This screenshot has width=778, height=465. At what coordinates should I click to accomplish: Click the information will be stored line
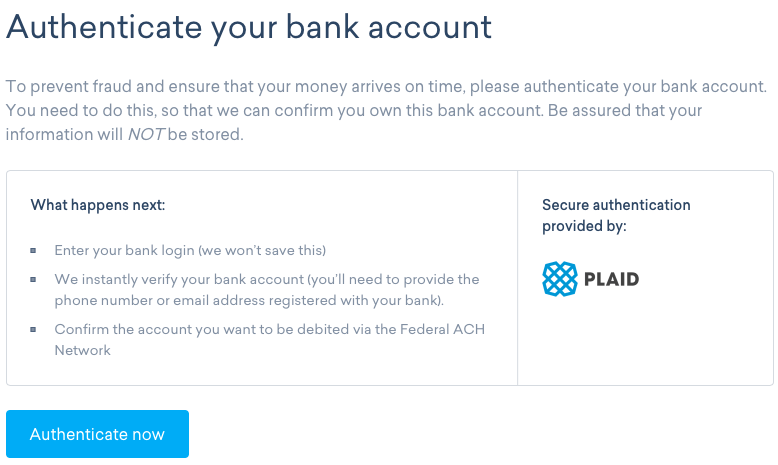125,134
